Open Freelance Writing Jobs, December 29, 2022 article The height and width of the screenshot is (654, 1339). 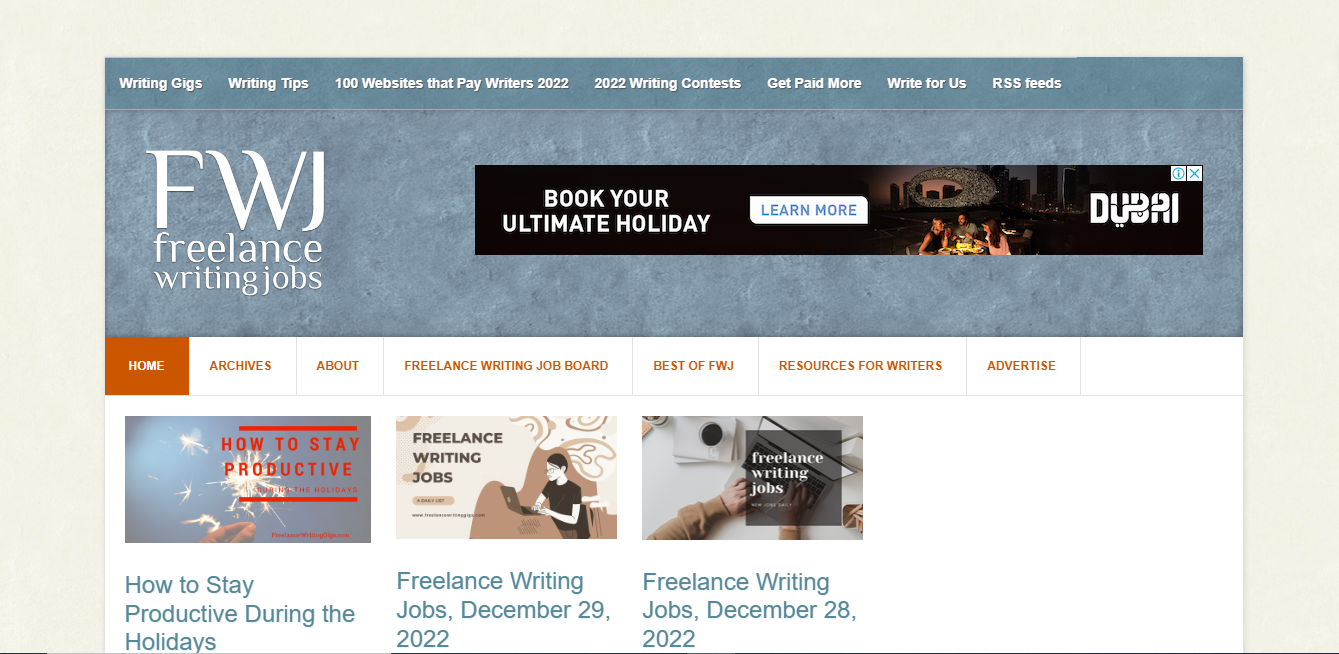coord(504,609)
